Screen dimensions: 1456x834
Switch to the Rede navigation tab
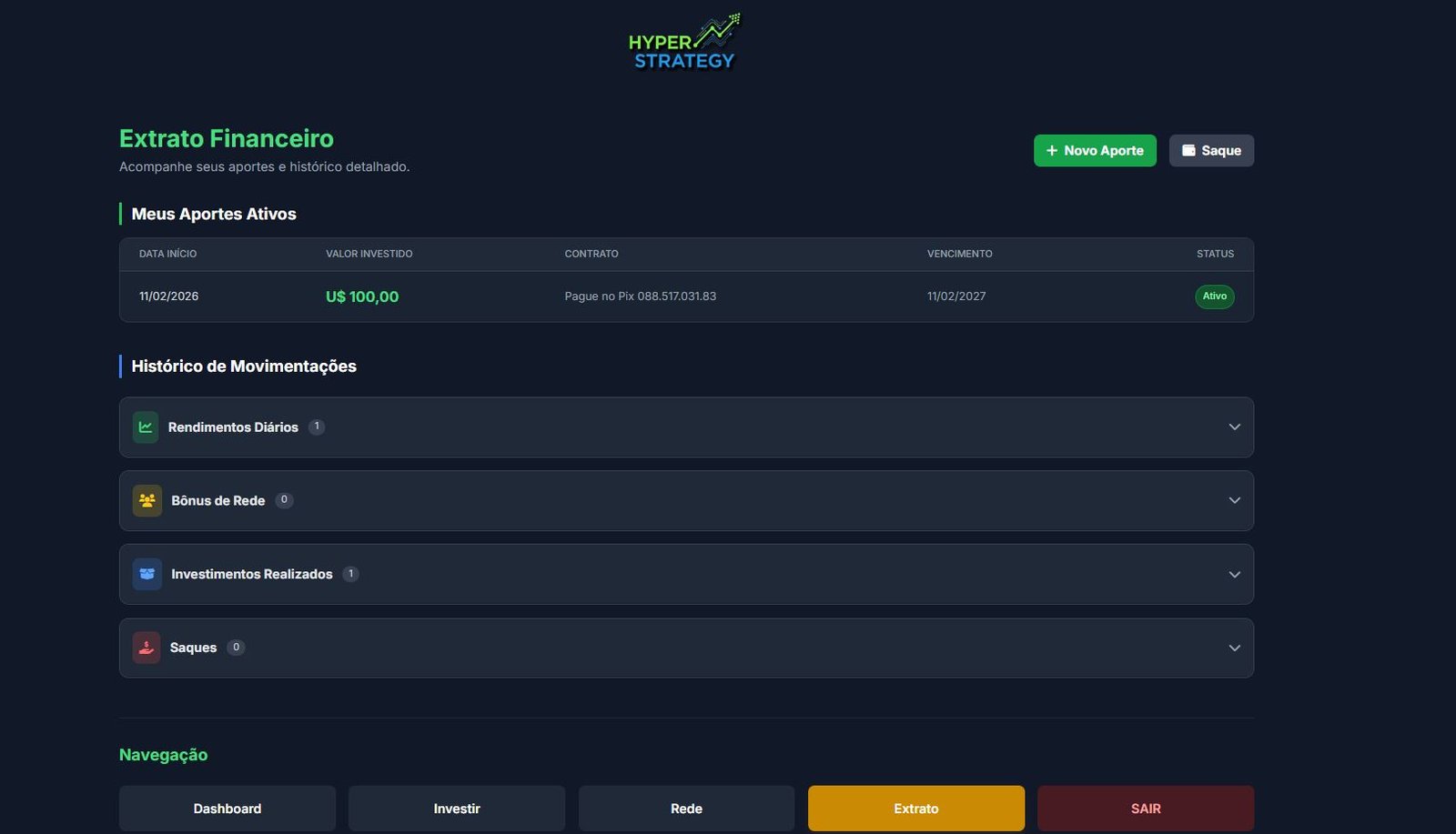(686, 809)
